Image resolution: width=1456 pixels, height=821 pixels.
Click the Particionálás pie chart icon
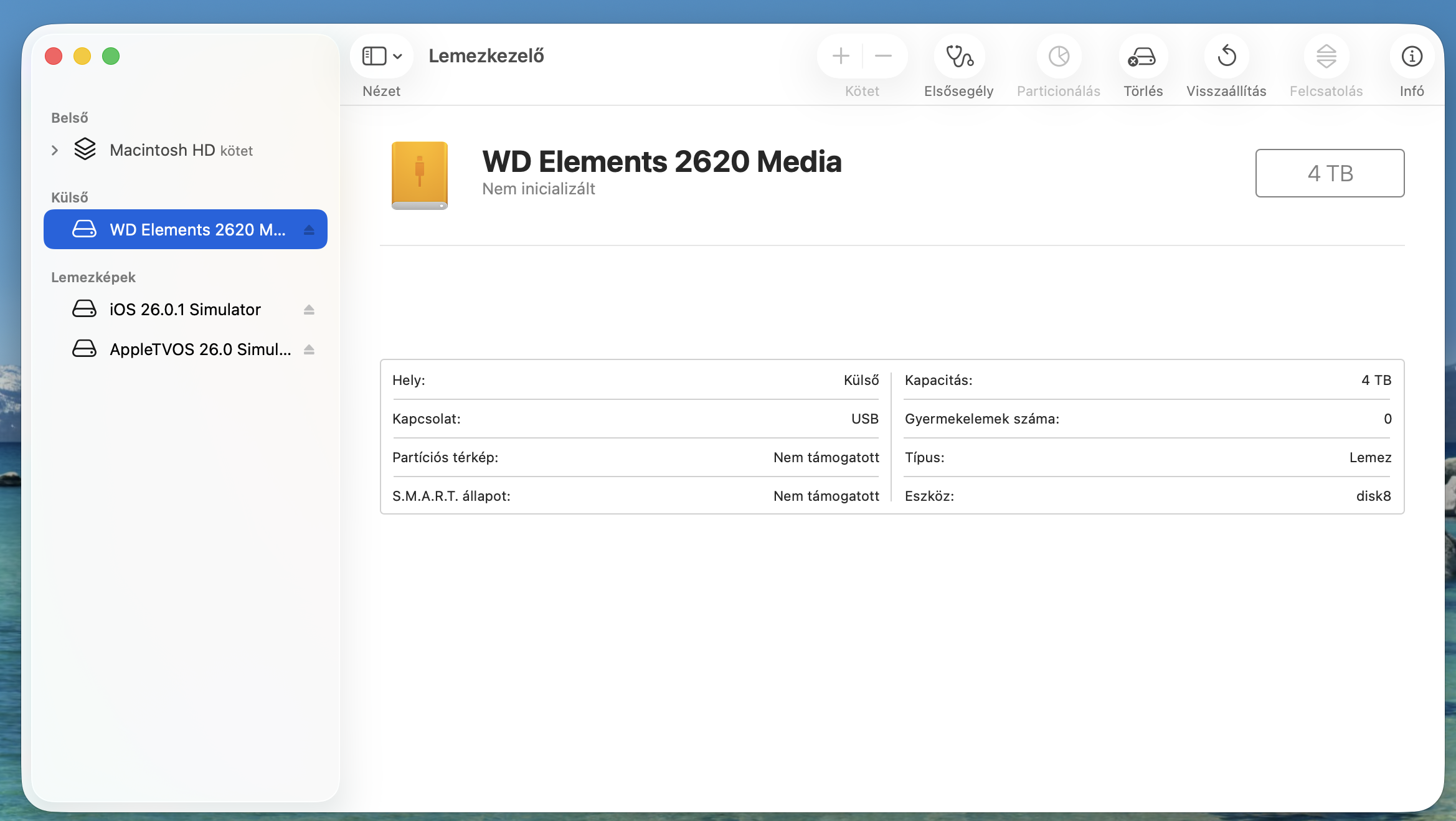[x=1058, y=56]
